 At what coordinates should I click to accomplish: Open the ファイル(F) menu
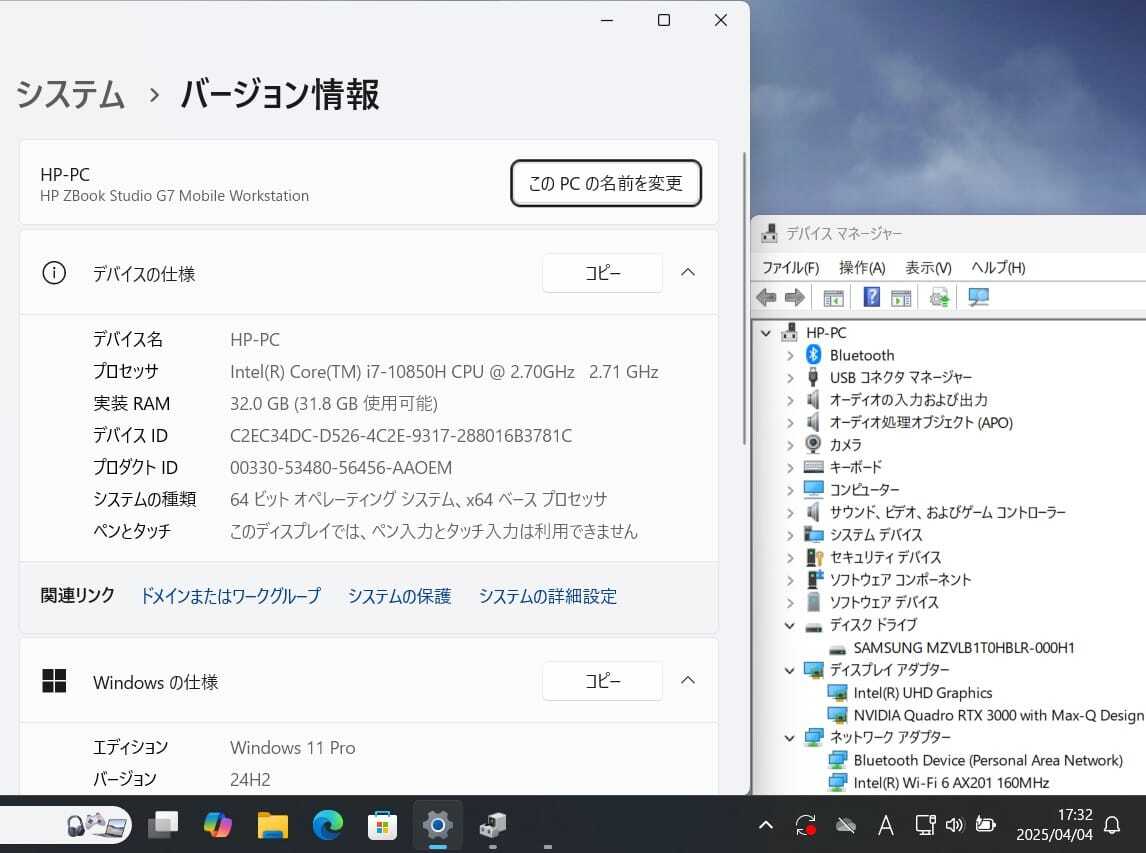[790, 268]
